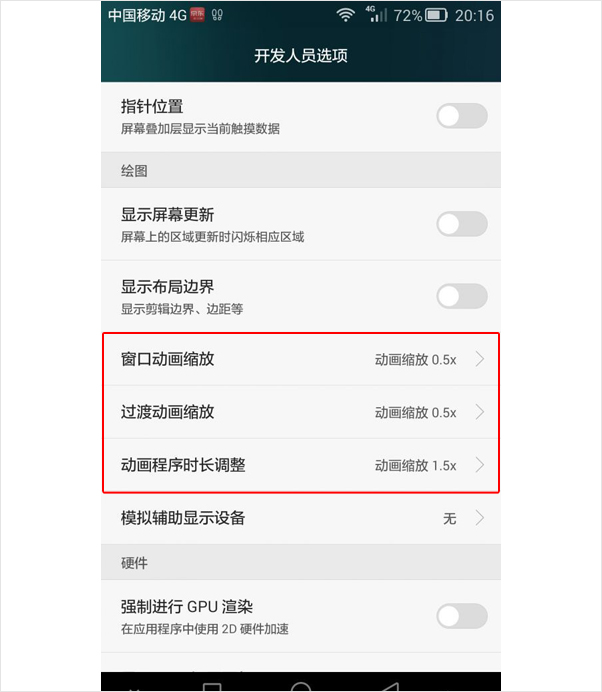
Task: Tap the Wi-Fi status icon
Action: (345, 15)
